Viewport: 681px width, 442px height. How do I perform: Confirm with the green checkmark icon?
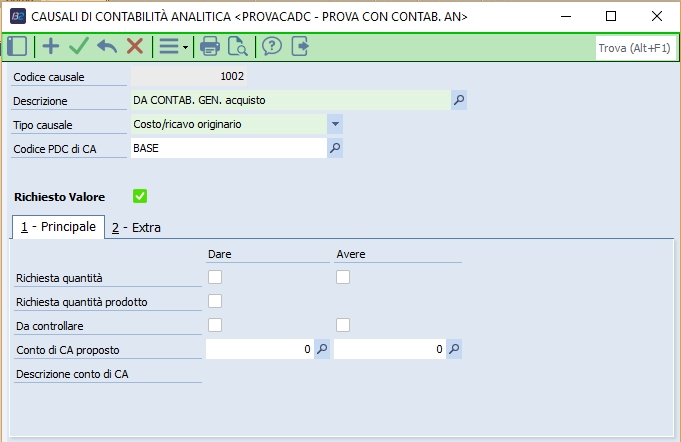click(79, 46)
